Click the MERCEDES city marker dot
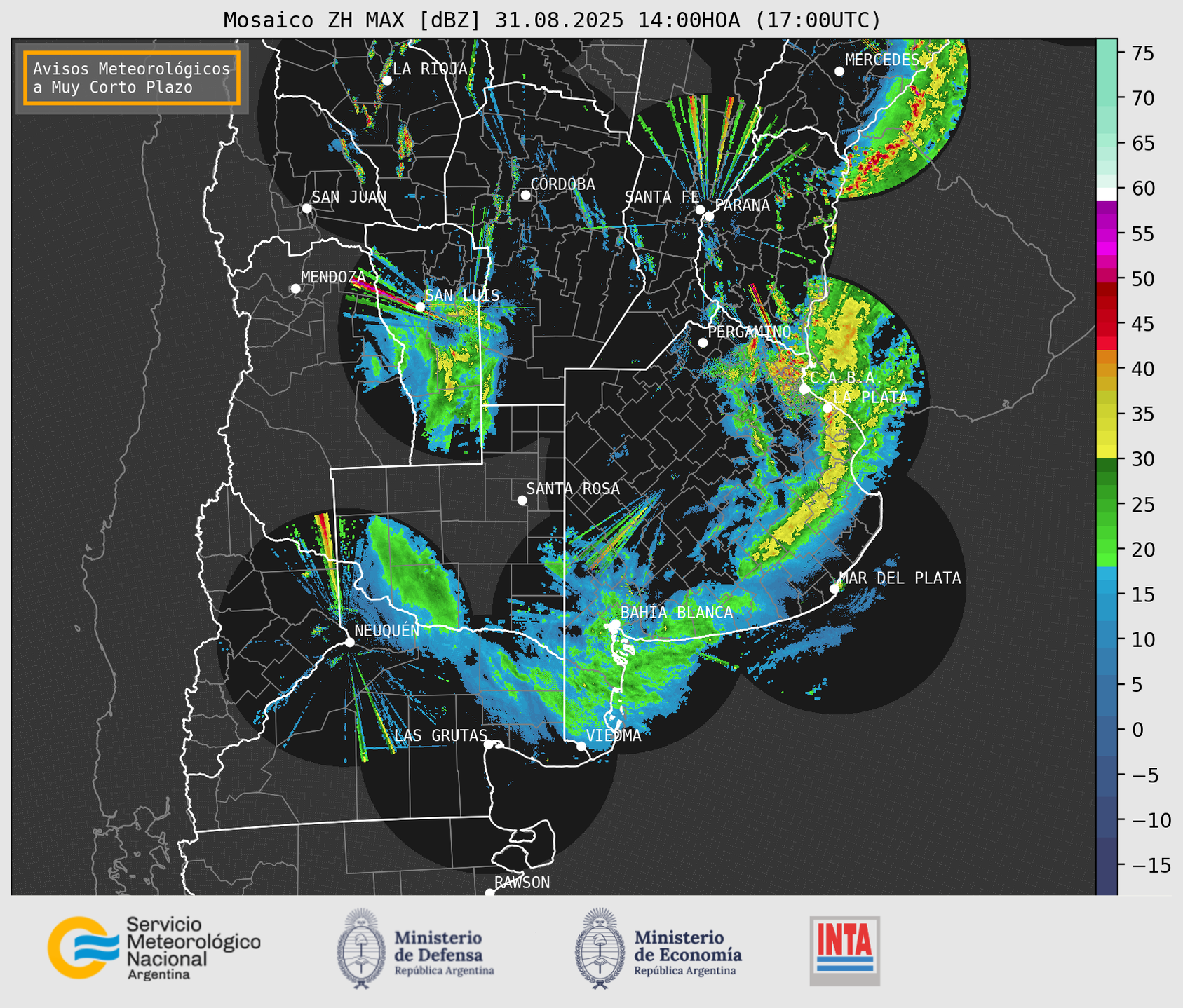 839,71
